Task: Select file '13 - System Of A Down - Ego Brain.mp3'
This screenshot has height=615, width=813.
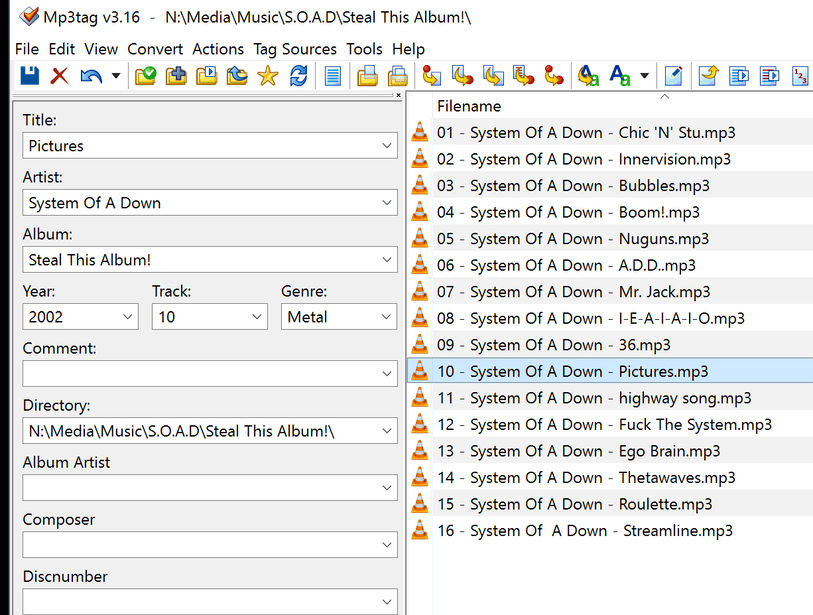Action: click(x=579, y=451)
